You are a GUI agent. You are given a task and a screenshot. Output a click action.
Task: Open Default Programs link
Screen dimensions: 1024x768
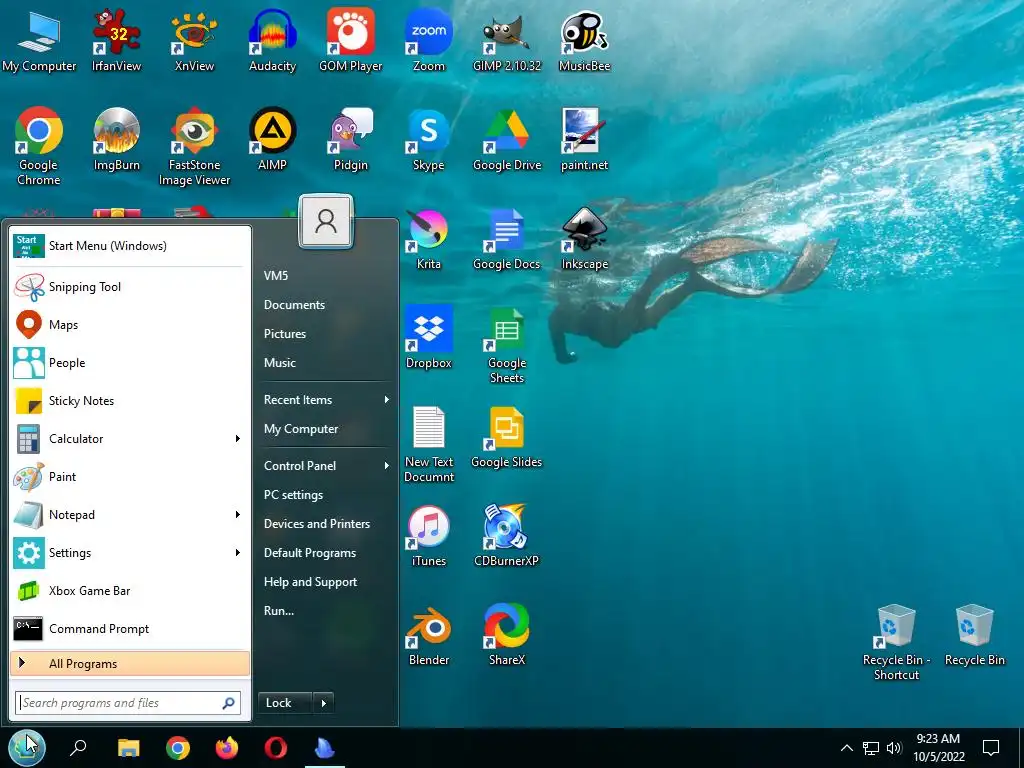coord(310,552)
